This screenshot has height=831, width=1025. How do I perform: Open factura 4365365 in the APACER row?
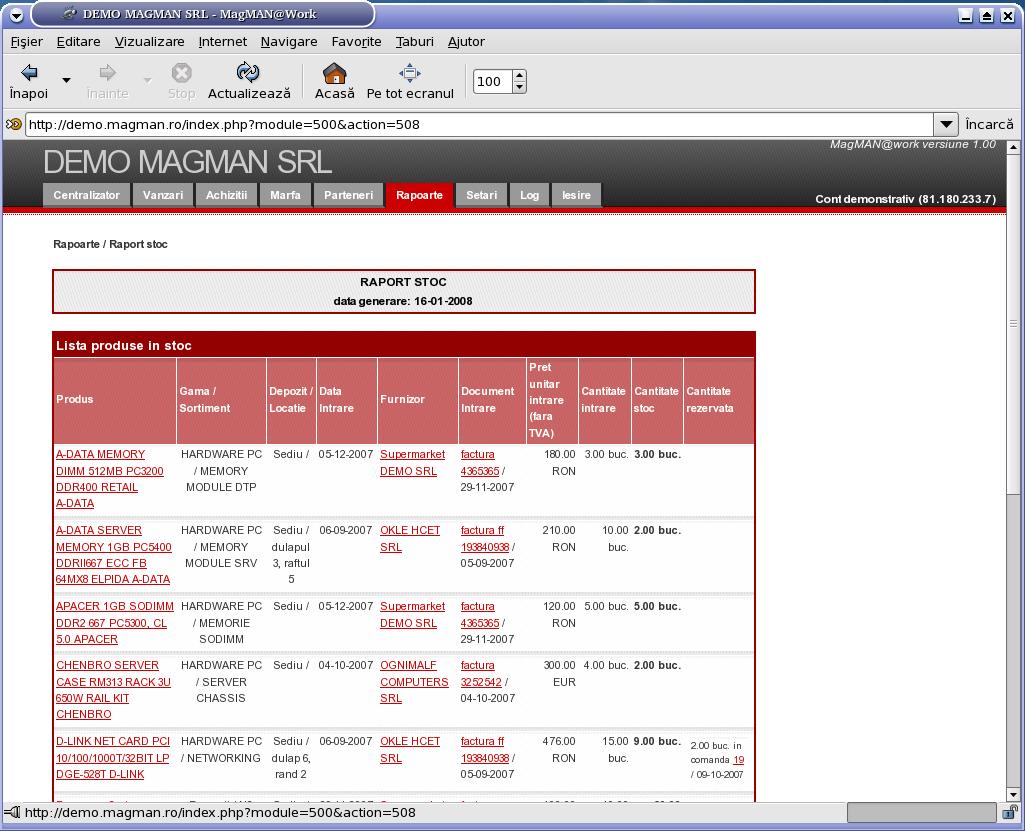tap(480, 615)
